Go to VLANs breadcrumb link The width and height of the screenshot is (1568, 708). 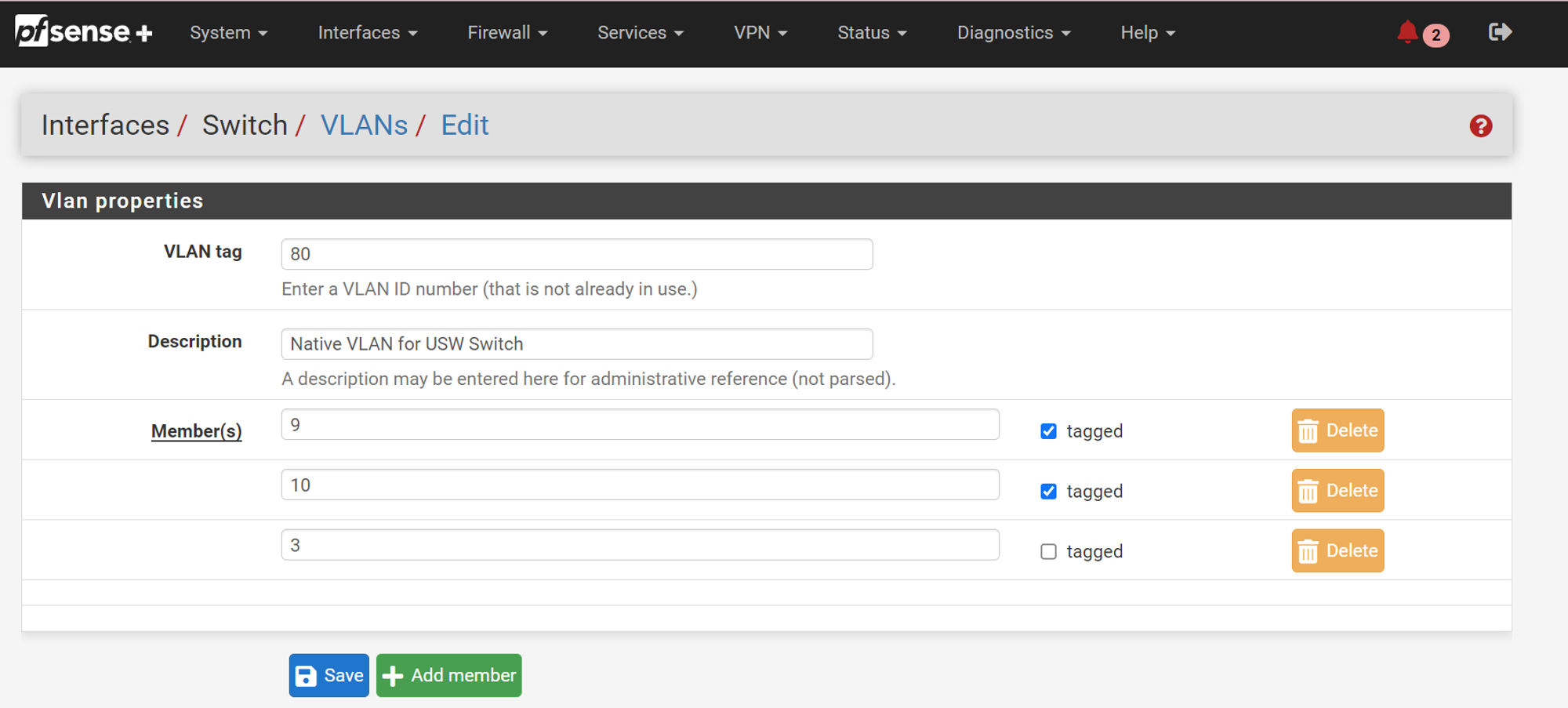click(364, 125)
